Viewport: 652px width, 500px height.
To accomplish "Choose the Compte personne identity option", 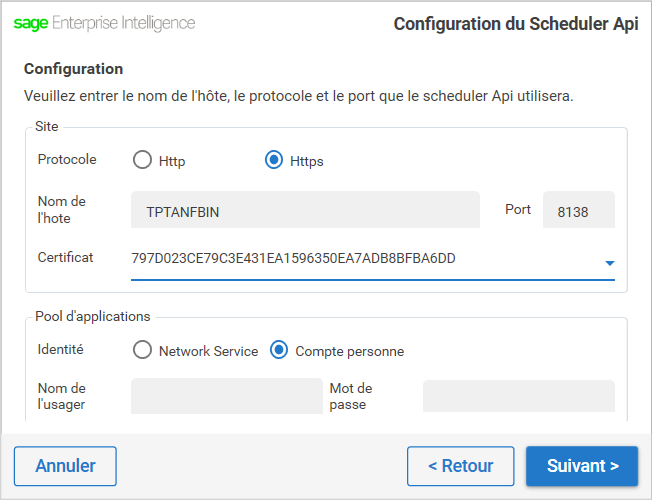I will (279, 350).
